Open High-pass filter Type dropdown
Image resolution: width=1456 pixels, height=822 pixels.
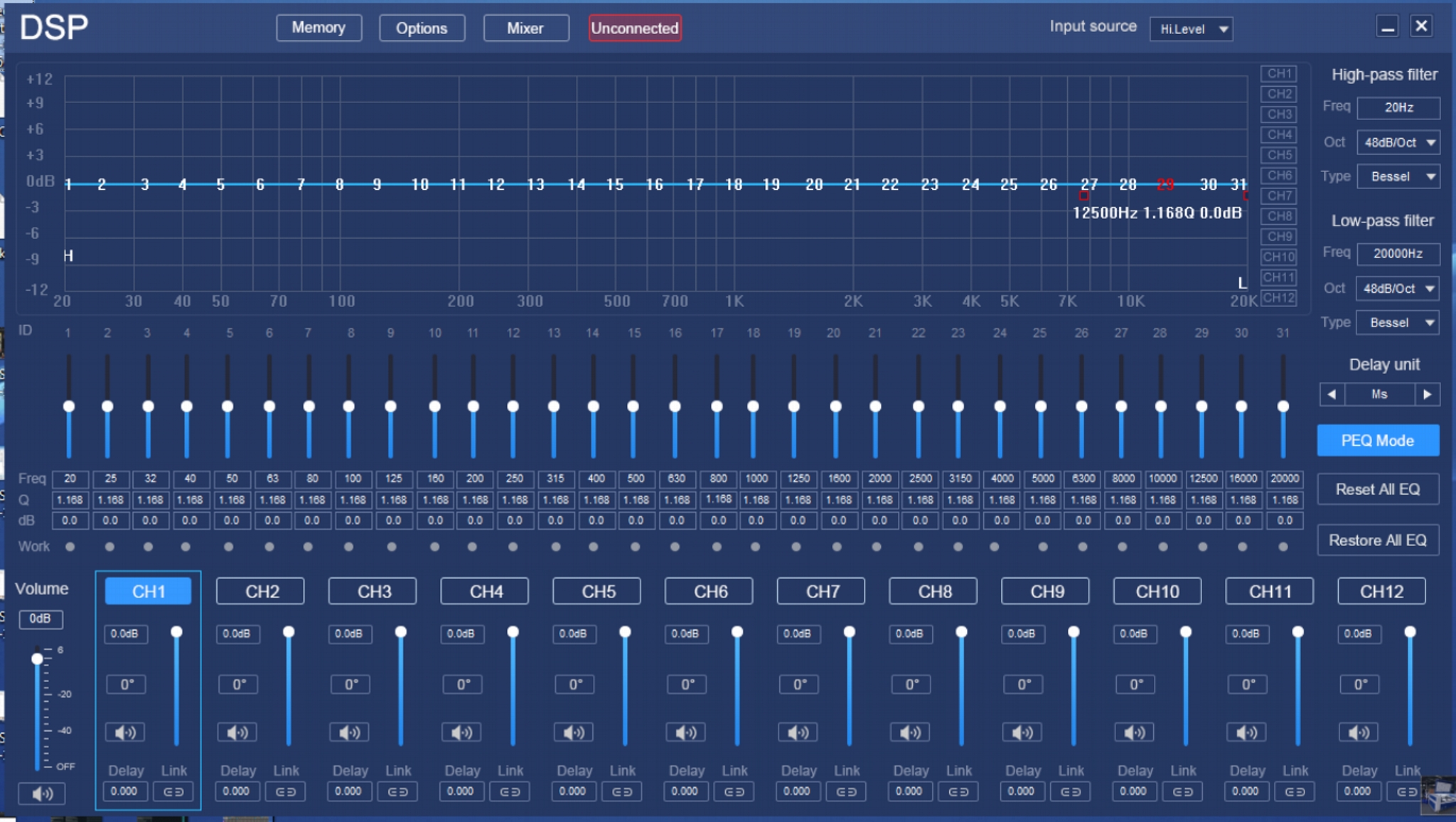(1398, 176)
